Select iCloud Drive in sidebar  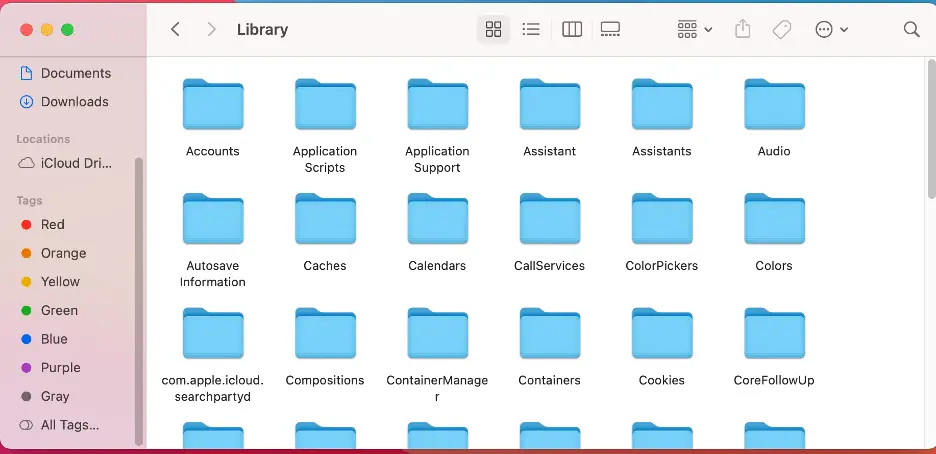coord(66,163)
